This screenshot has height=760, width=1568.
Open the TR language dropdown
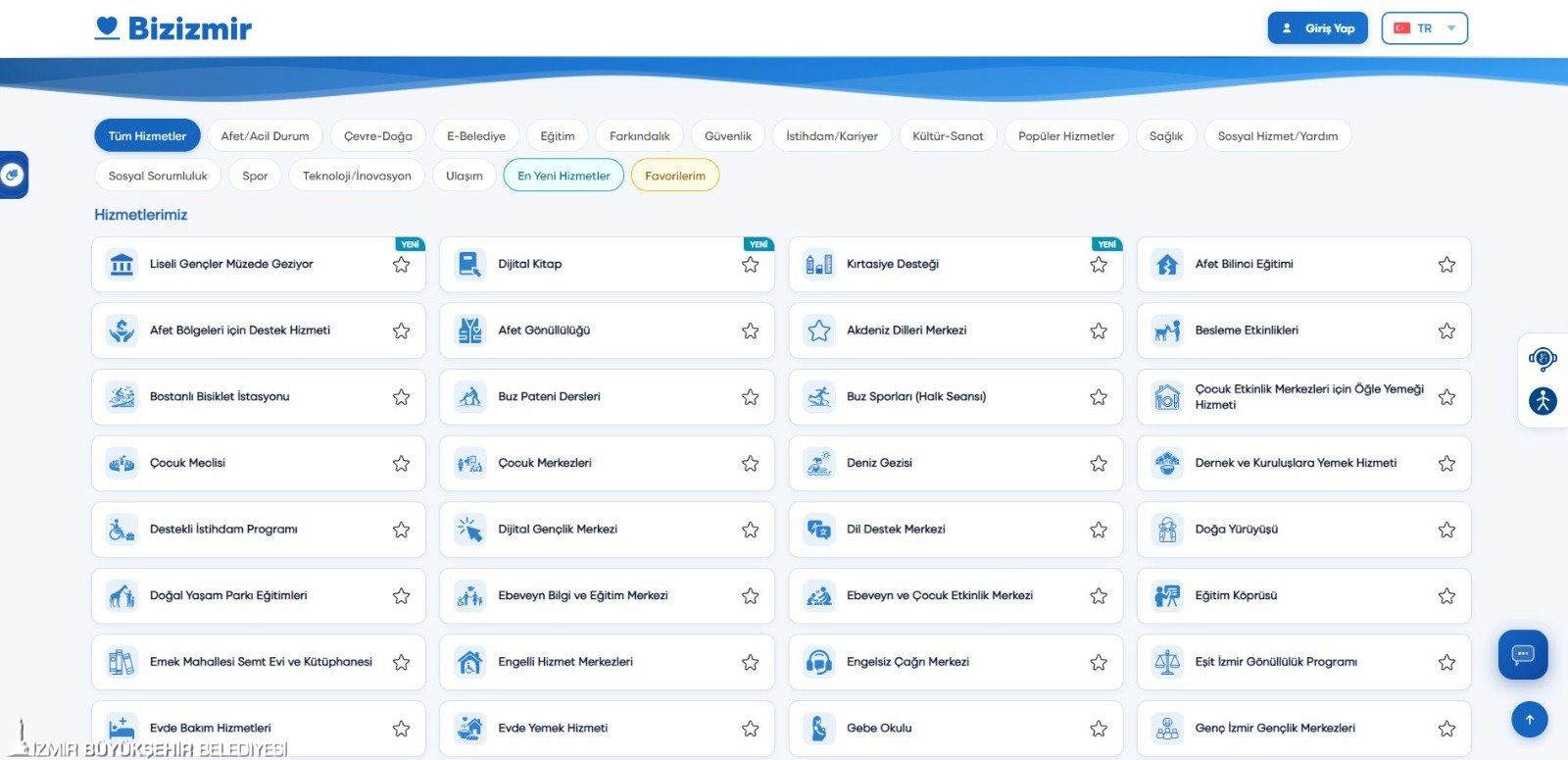click(1425, 28)
